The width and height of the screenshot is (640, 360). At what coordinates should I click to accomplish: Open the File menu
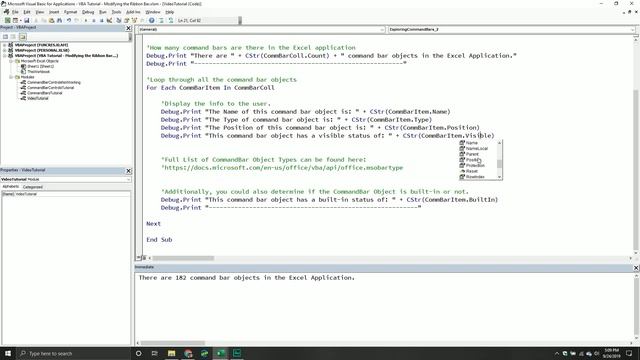tap(15, 12)
